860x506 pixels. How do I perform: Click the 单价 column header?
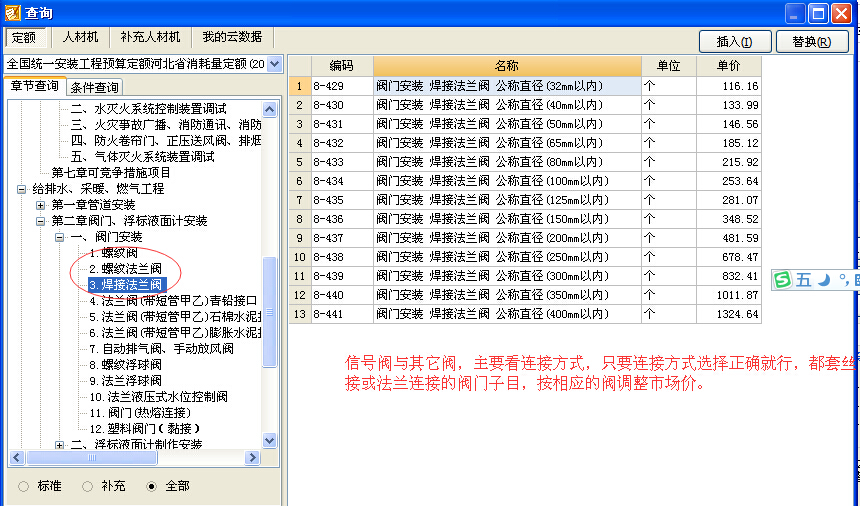[x=729, y=66]
